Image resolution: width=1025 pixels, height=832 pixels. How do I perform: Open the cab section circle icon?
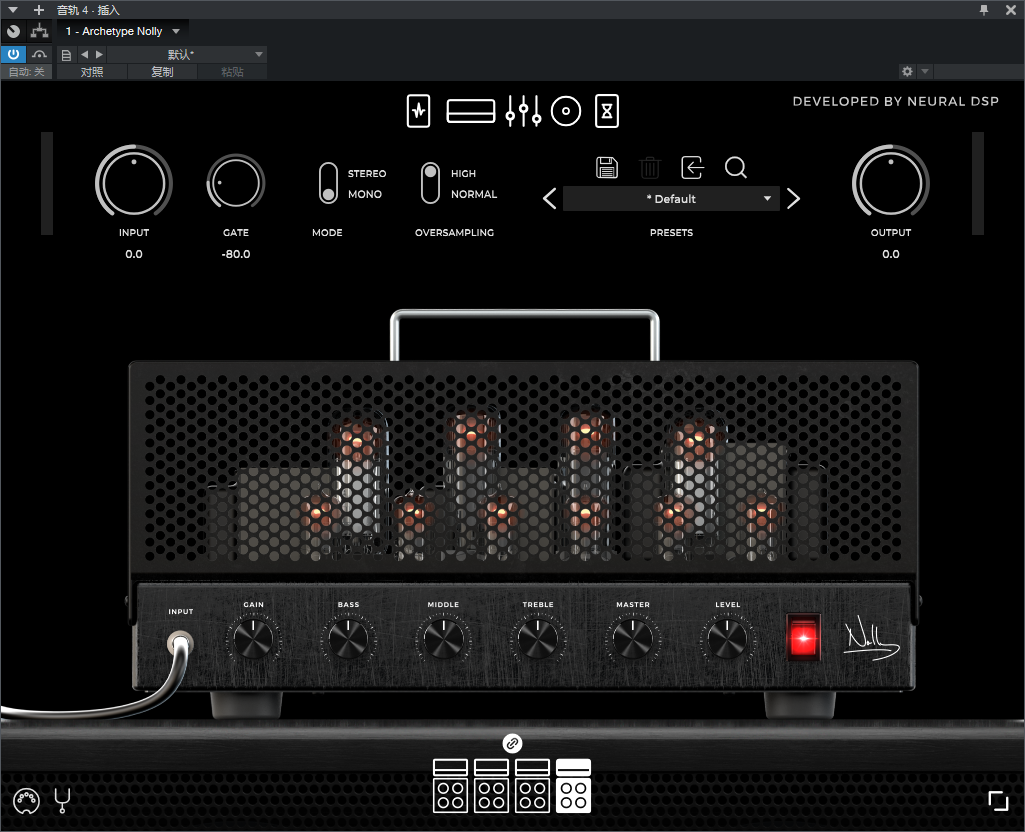tap(566, 111)
